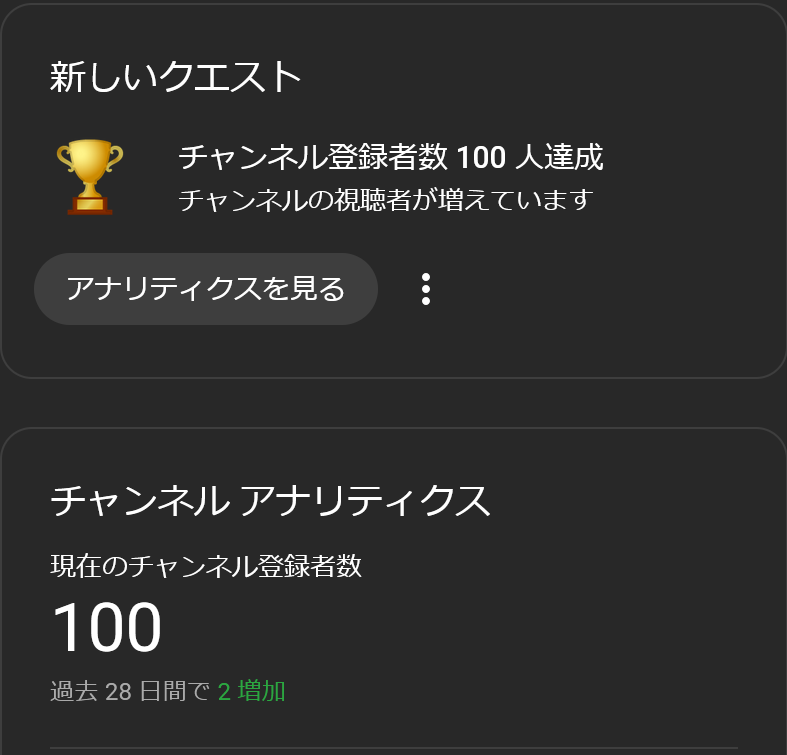Click the word アナリティクス in card heading
Image resolution: width=787 pixels, height=755 pixels.
point(366,500)
